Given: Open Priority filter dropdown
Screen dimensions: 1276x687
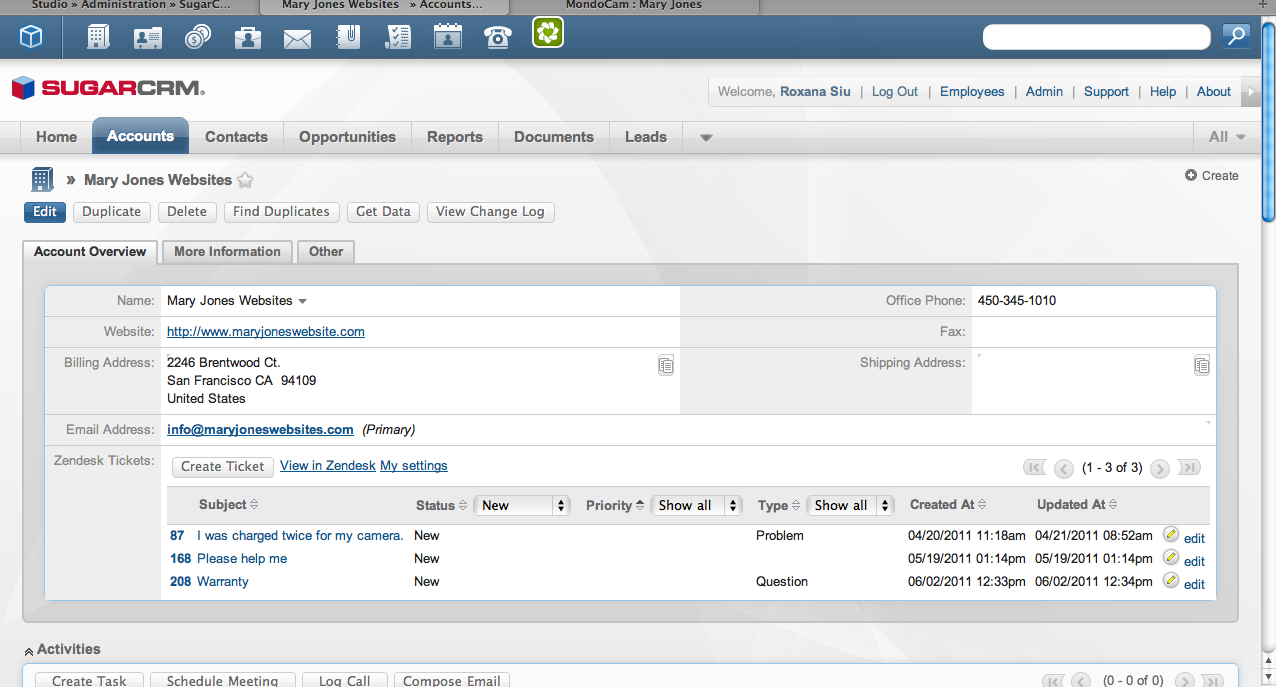Looking at the screenshot, I should point(696,505).
